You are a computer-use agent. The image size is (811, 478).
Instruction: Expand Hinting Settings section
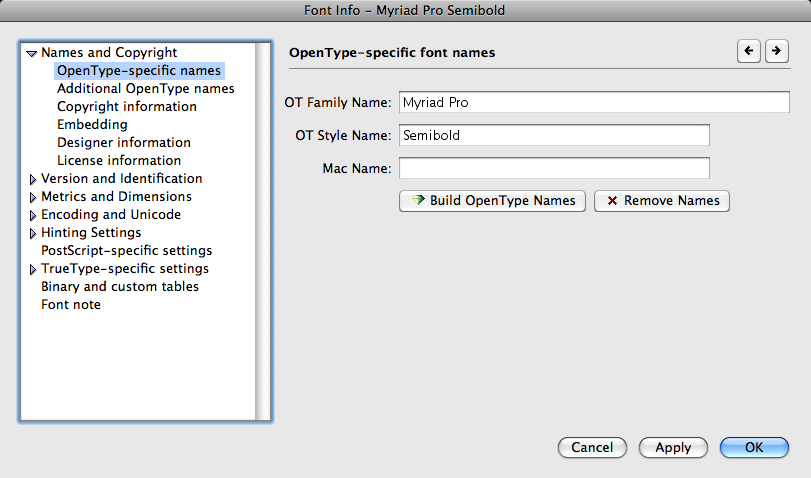[x=33, y=233]
